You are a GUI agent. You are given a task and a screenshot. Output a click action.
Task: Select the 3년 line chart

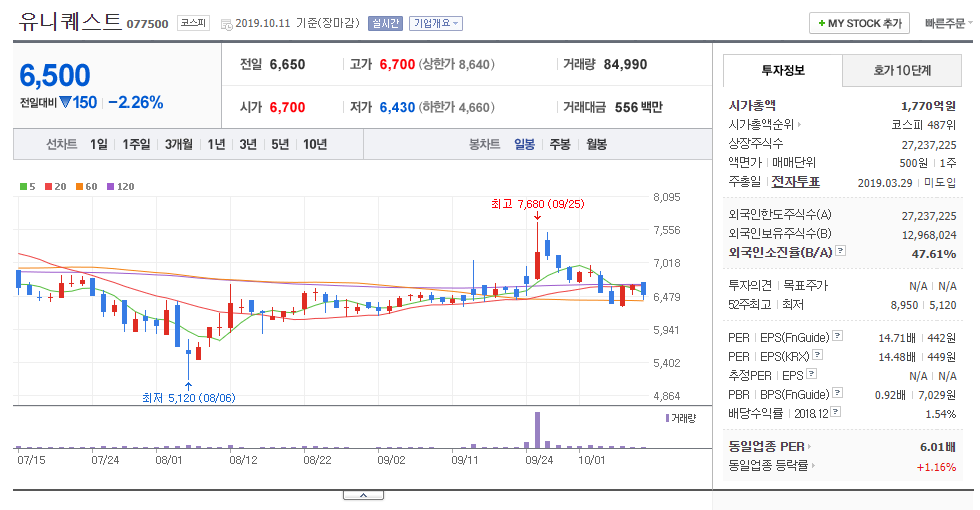click(248, 144)
